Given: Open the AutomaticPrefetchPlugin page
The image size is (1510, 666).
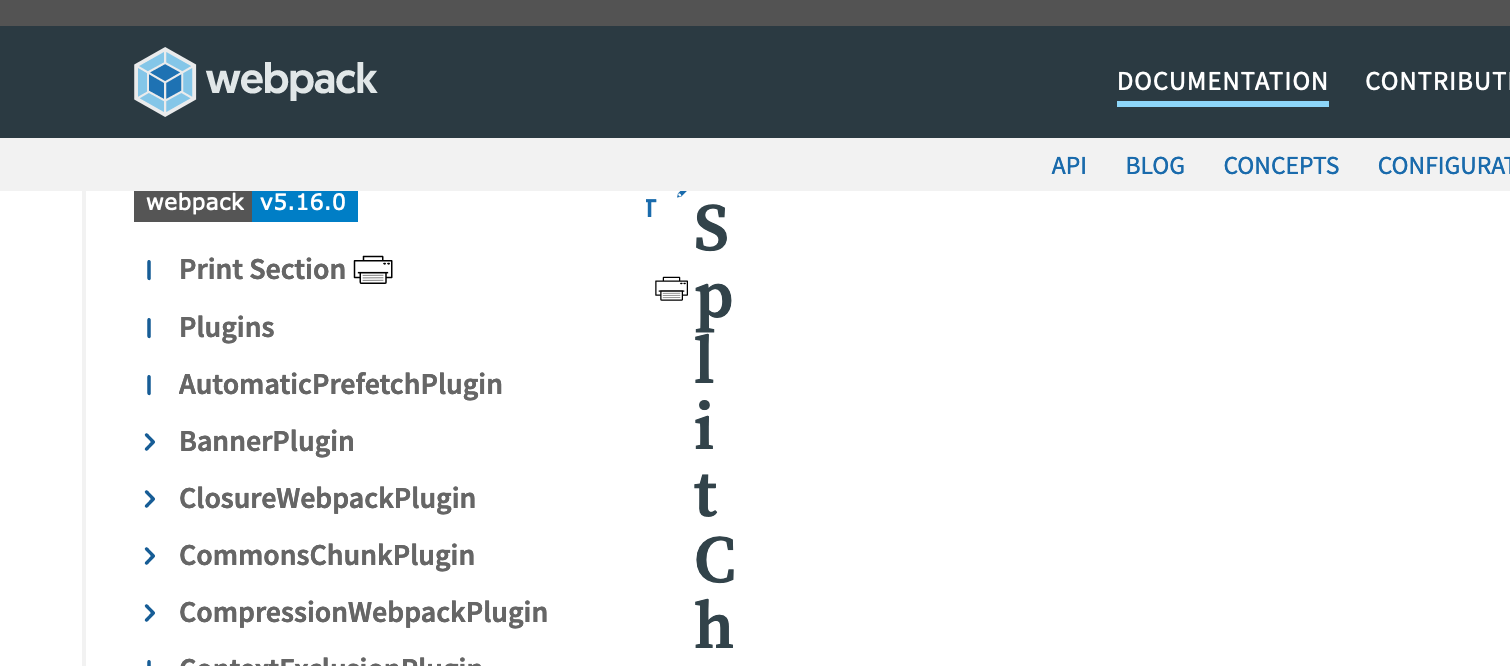Looking at the screenshot, I should coord(341,384).
